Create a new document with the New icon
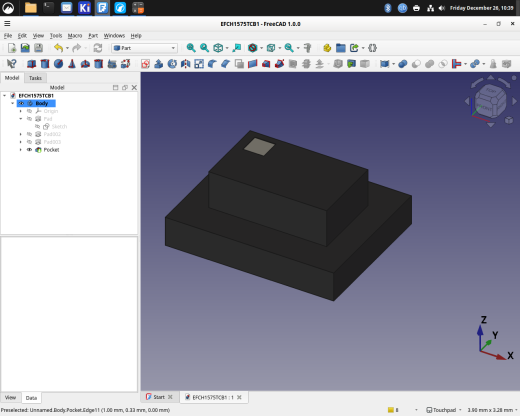This screenshot has width=520, height=416. (x=12, y=48)
